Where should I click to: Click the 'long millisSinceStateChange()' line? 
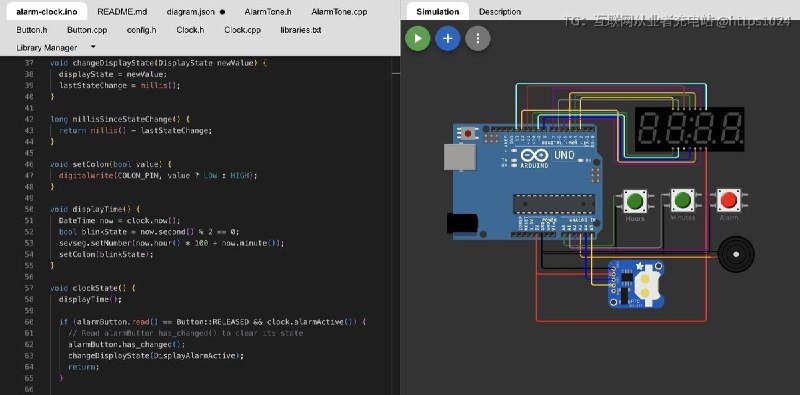(120, 119)
